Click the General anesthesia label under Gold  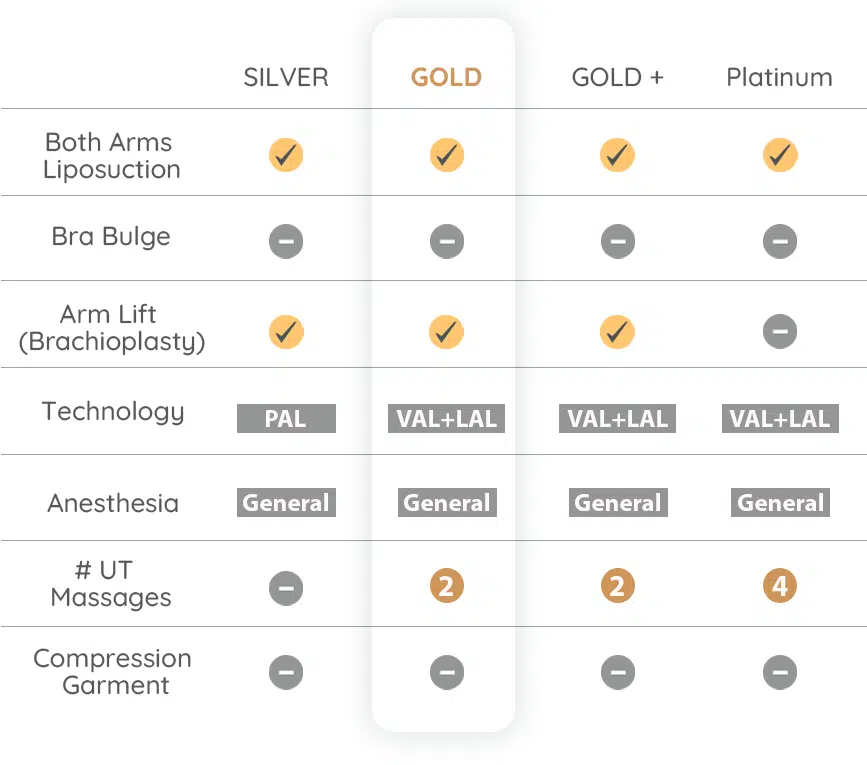pyautogui.click(x=446, y=503)
